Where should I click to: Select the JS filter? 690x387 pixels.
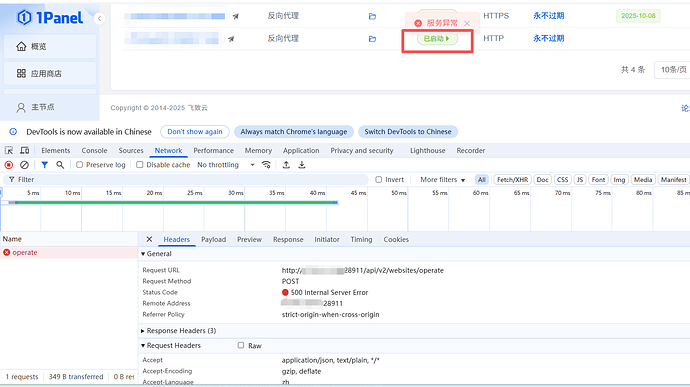580,180
